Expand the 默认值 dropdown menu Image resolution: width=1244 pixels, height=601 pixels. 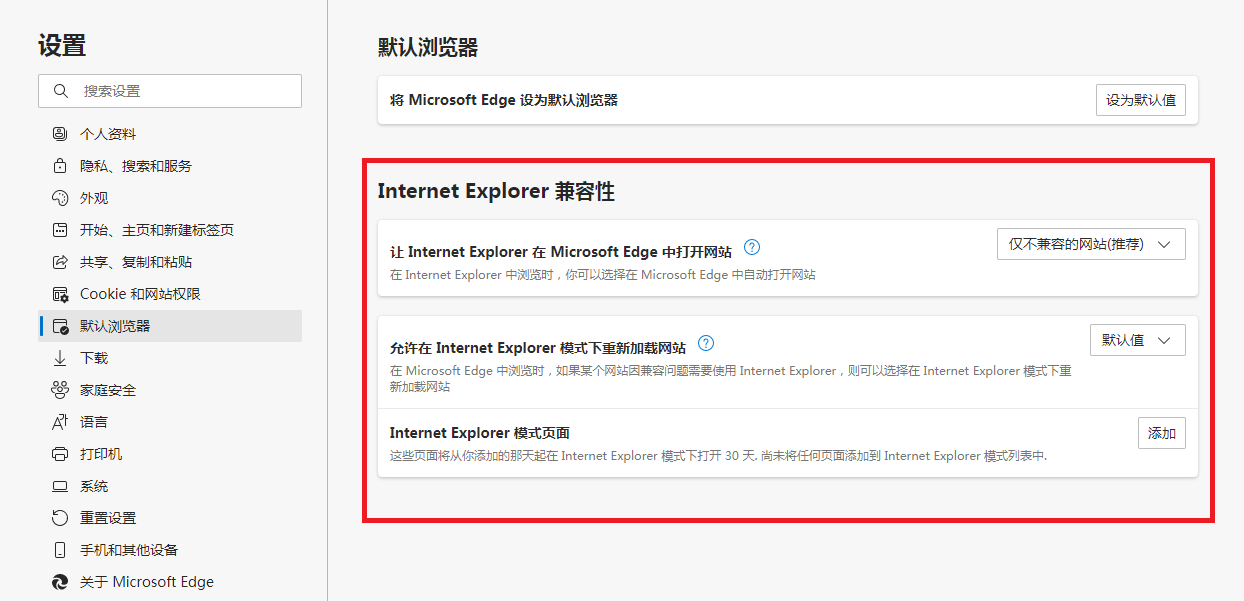(x=1137, y=339)
